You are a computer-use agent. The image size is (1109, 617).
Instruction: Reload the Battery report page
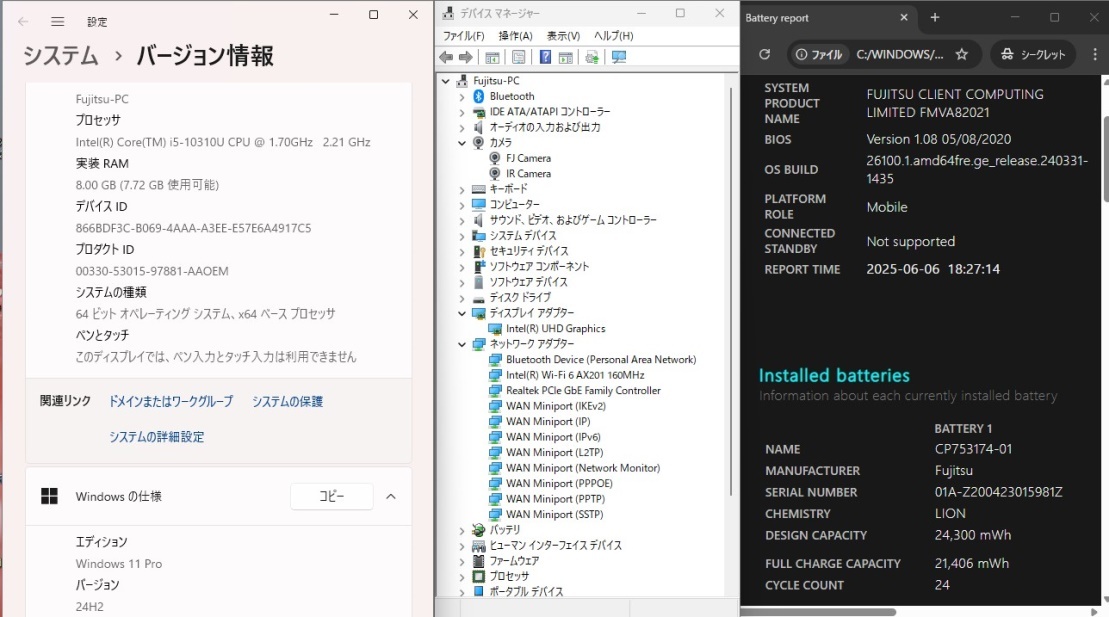[765, 54]
